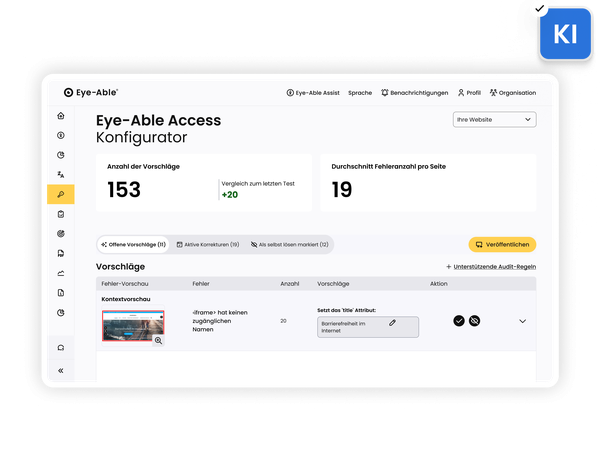Open the Sprache language menu
Viewport: 600px width, 461px height.
pyautogui.click(x=360, y=93)
